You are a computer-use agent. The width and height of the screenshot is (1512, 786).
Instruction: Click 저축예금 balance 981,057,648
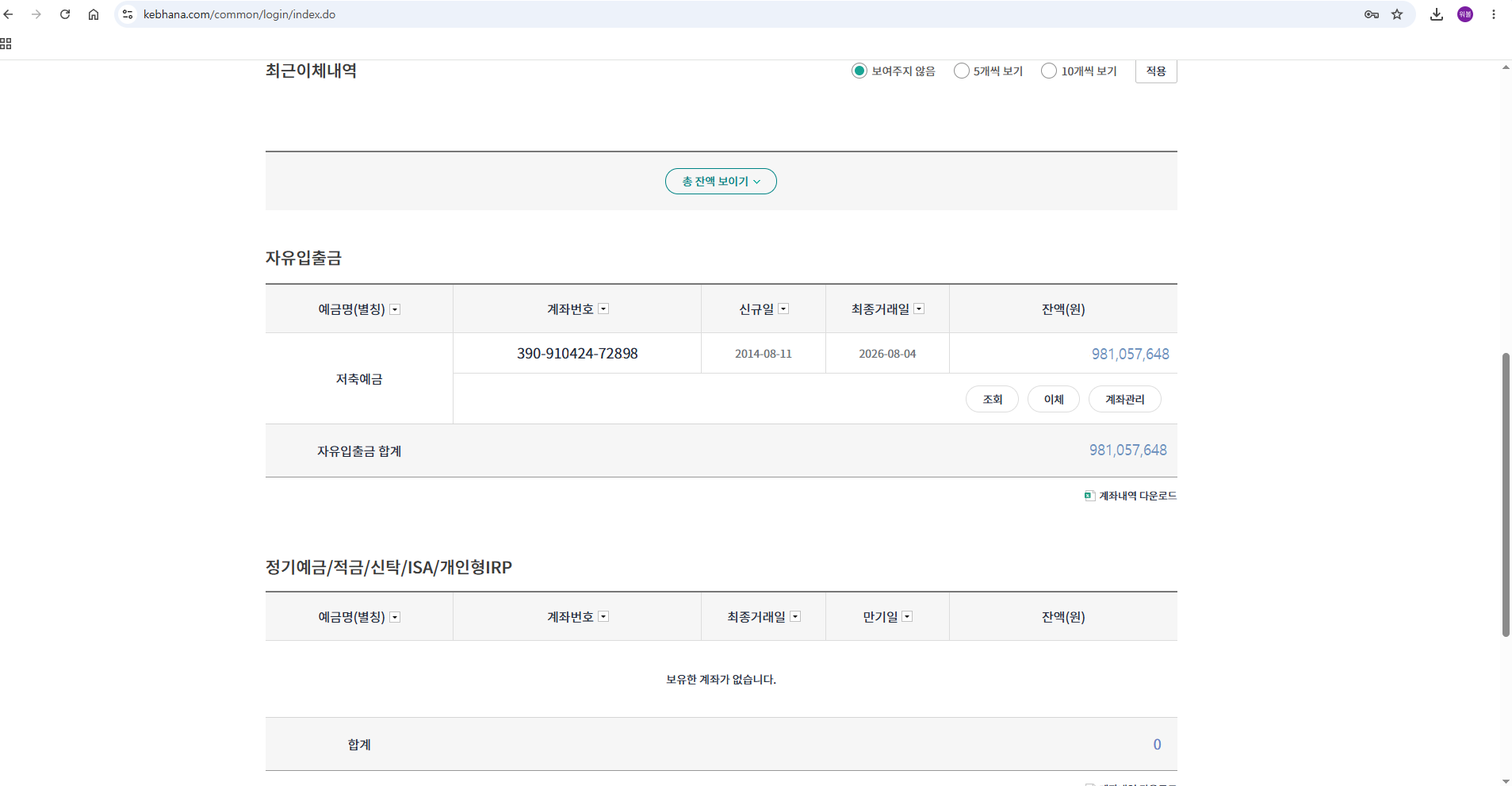point(1130,354)
